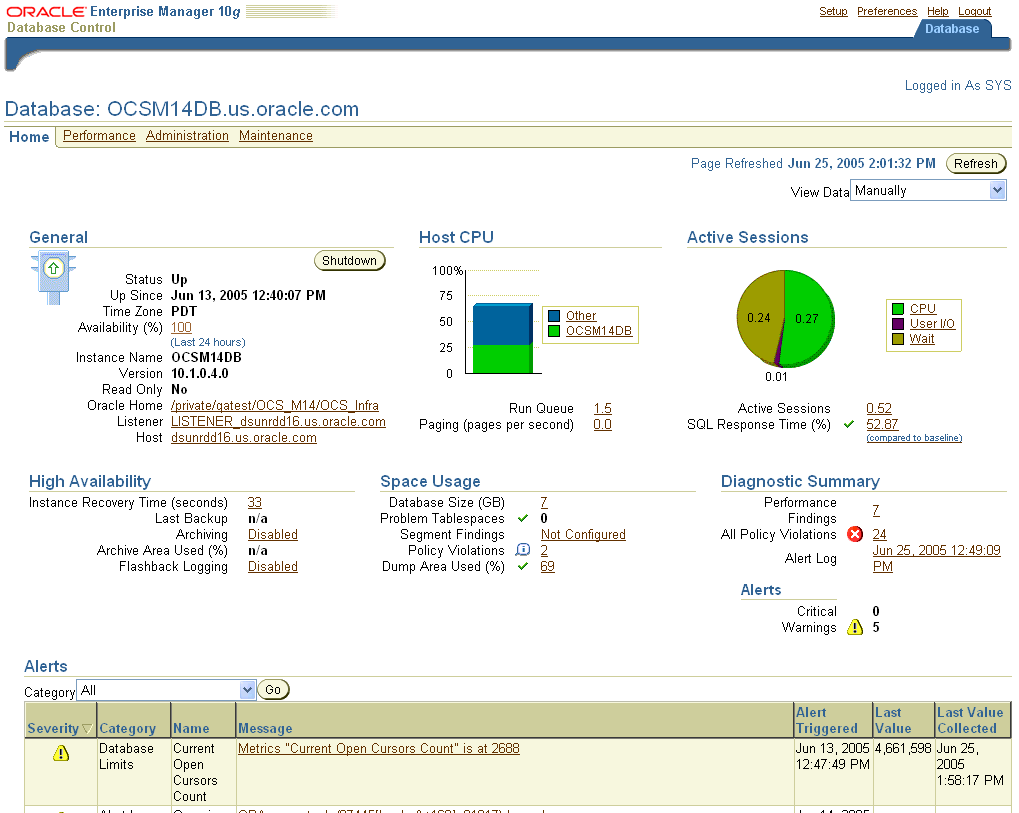
Task: Click the green checkmark beside SQL Response Time
Action: 849,424
